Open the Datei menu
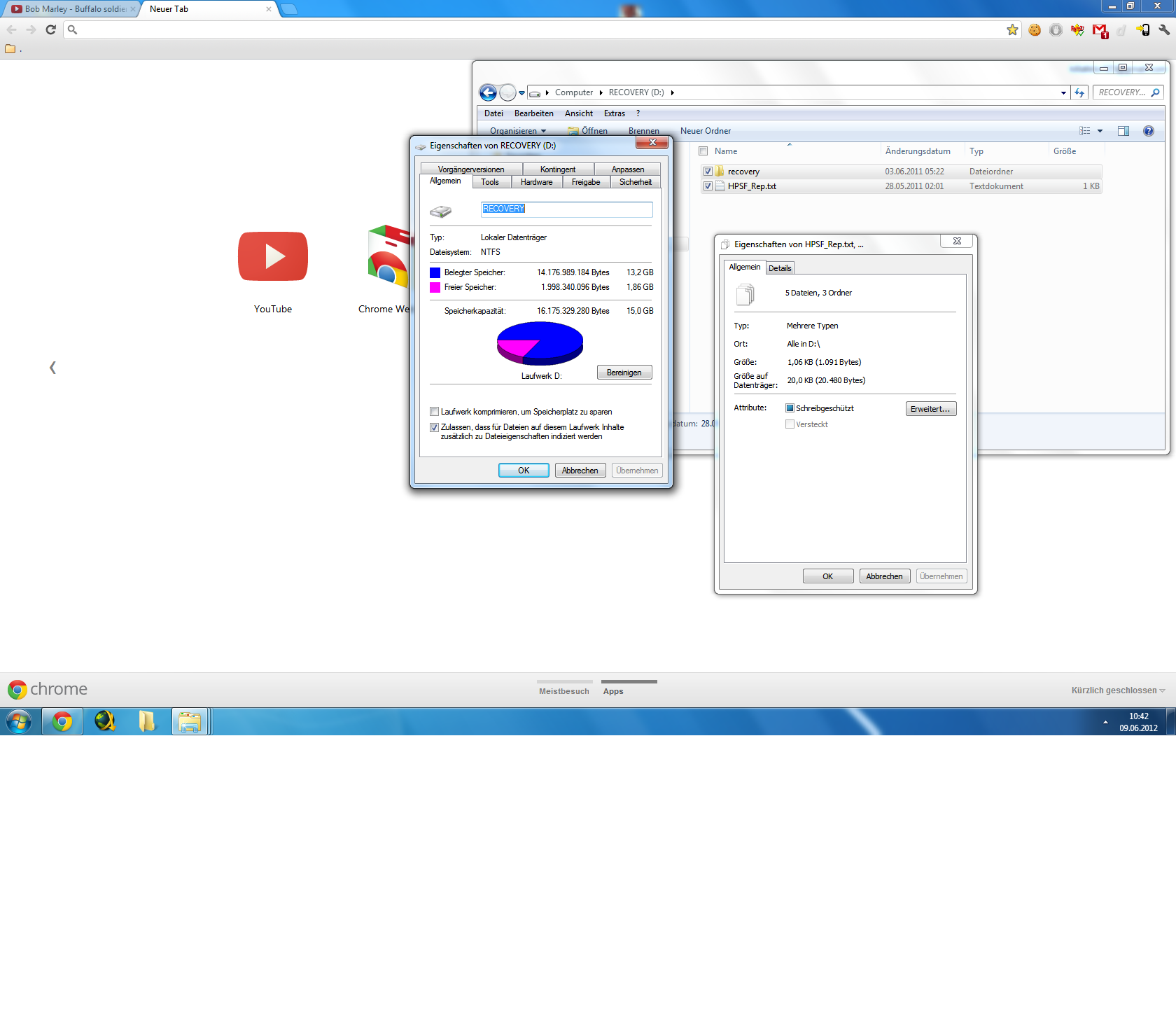This screenshot has width=1176, height=1014. coord(493,113)
